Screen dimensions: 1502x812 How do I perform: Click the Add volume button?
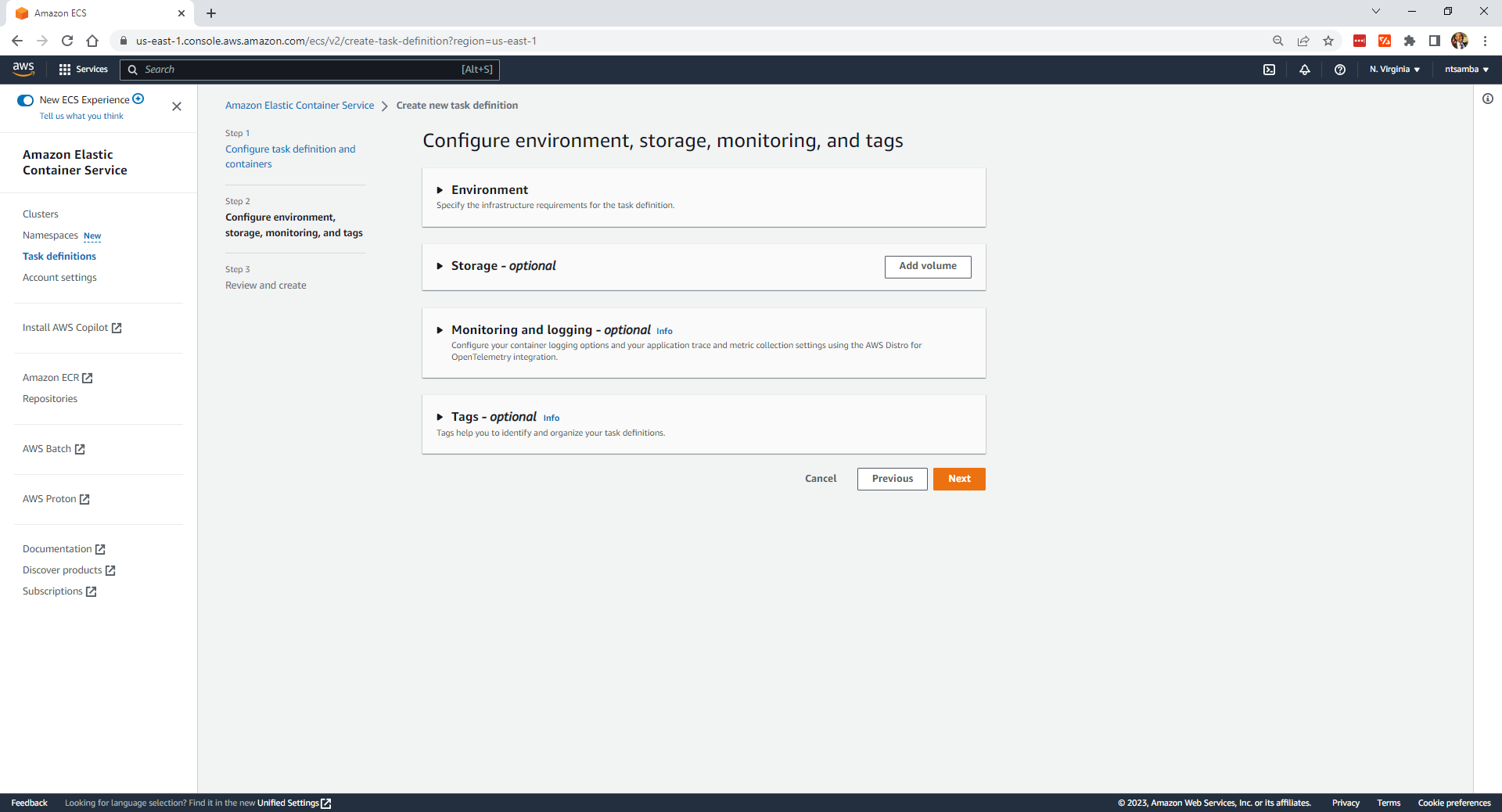(x=927, y=267)
